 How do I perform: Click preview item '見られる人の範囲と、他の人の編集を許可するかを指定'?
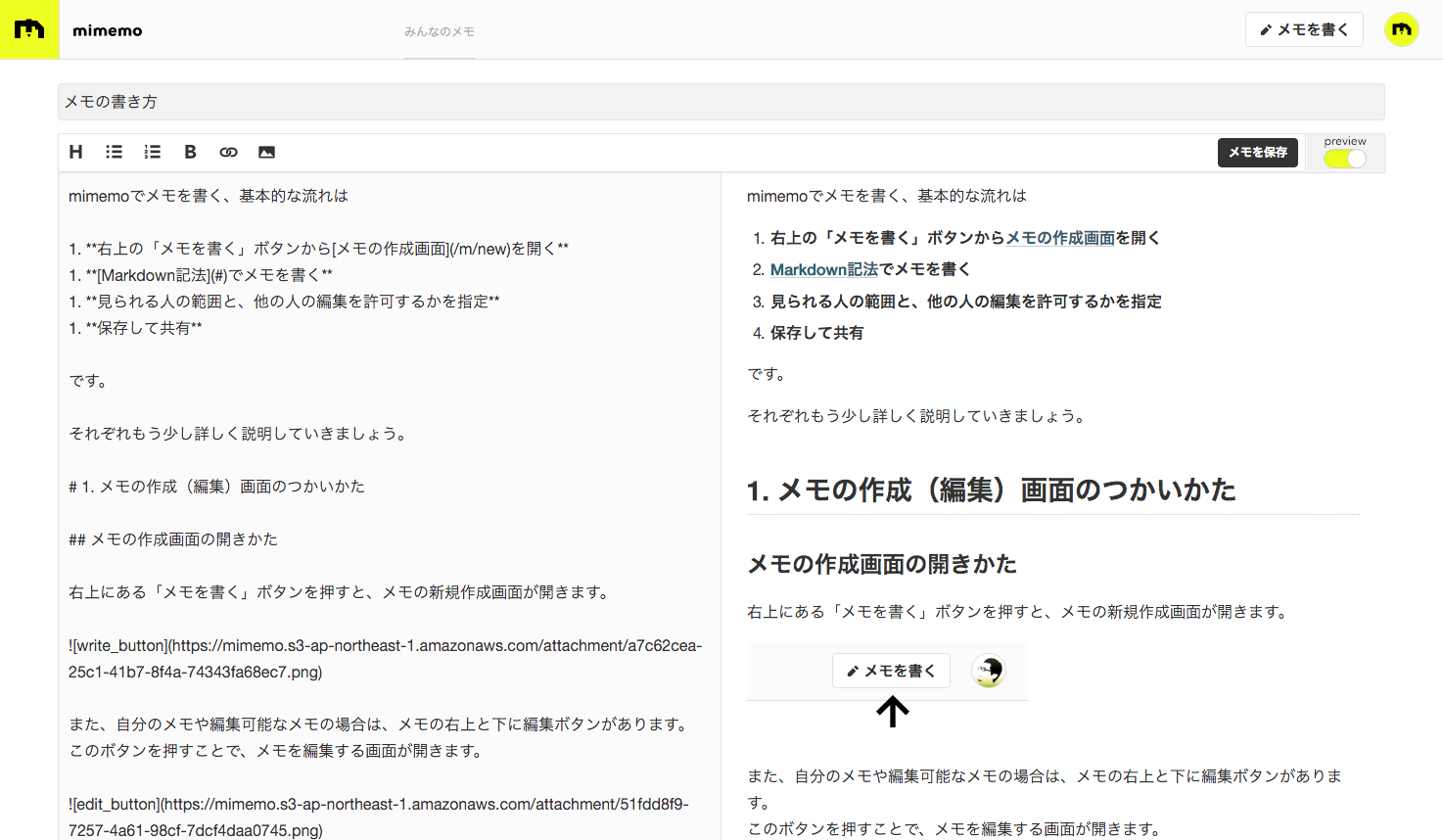coord(966,302)
